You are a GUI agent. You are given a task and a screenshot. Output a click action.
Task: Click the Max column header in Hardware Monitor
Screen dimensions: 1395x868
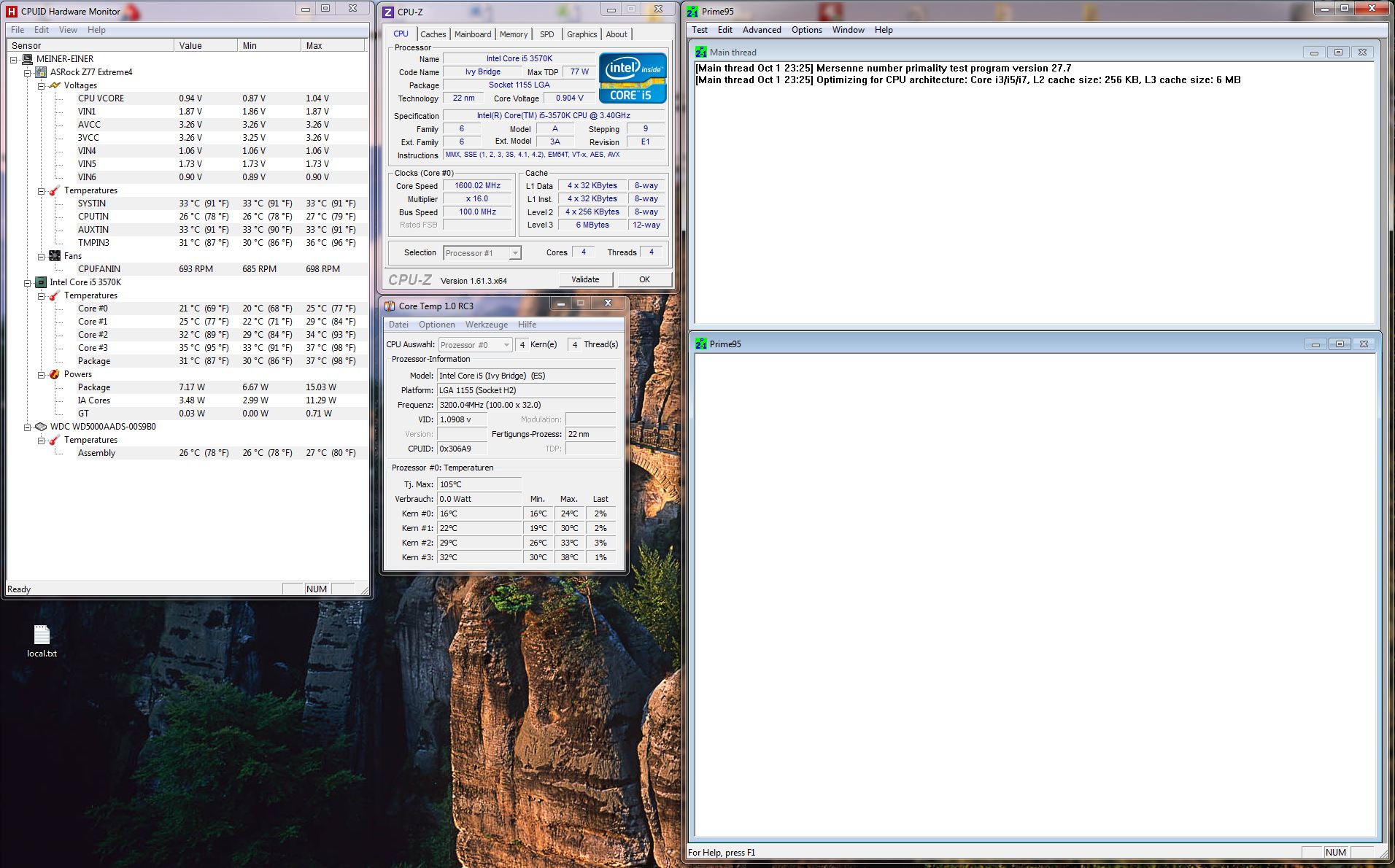tap(333, 45)
